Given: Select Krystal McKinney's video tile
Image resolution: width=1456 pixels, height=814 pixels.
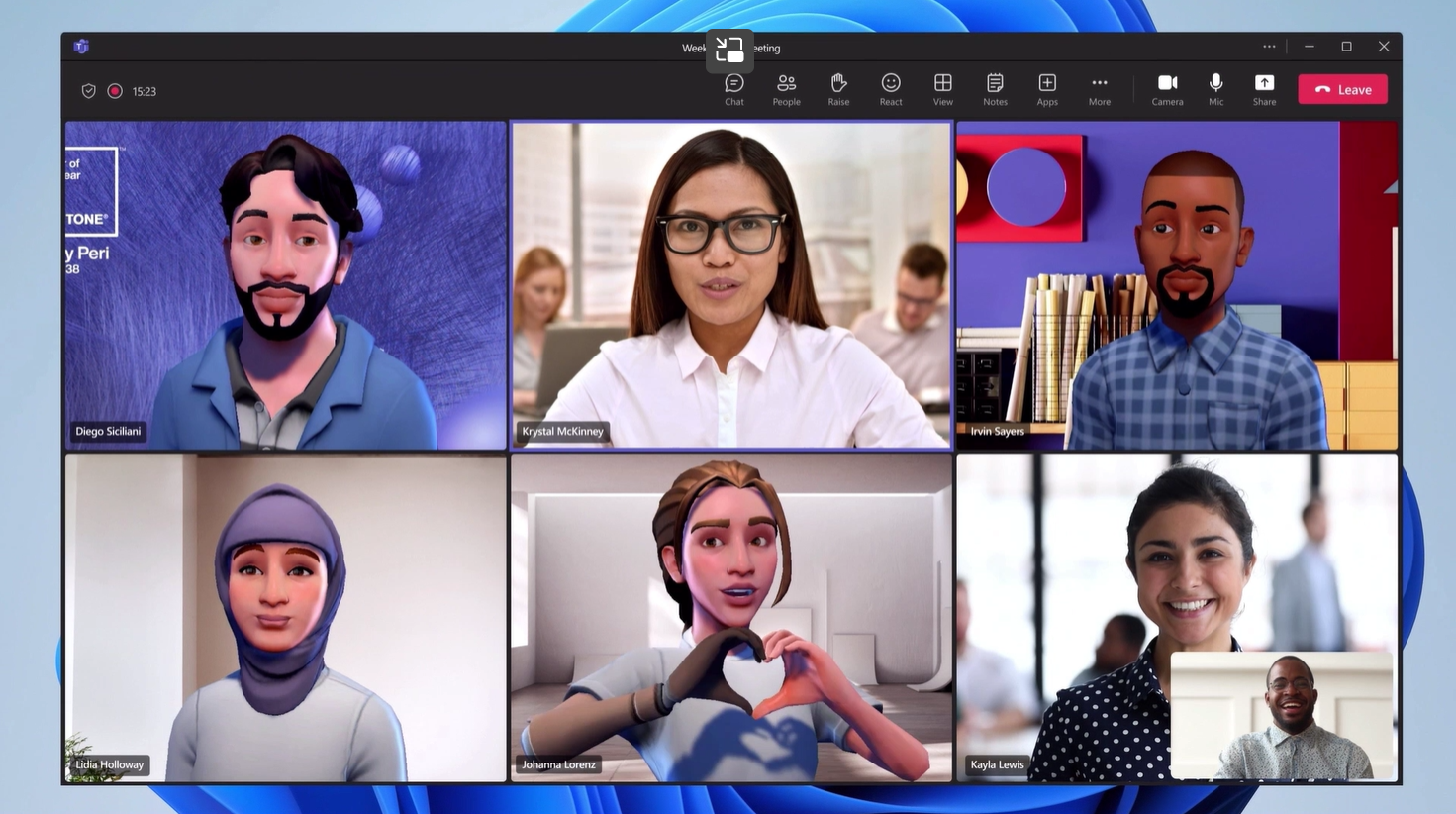Looking at the screenshot, I should click(x=730, y=285).
